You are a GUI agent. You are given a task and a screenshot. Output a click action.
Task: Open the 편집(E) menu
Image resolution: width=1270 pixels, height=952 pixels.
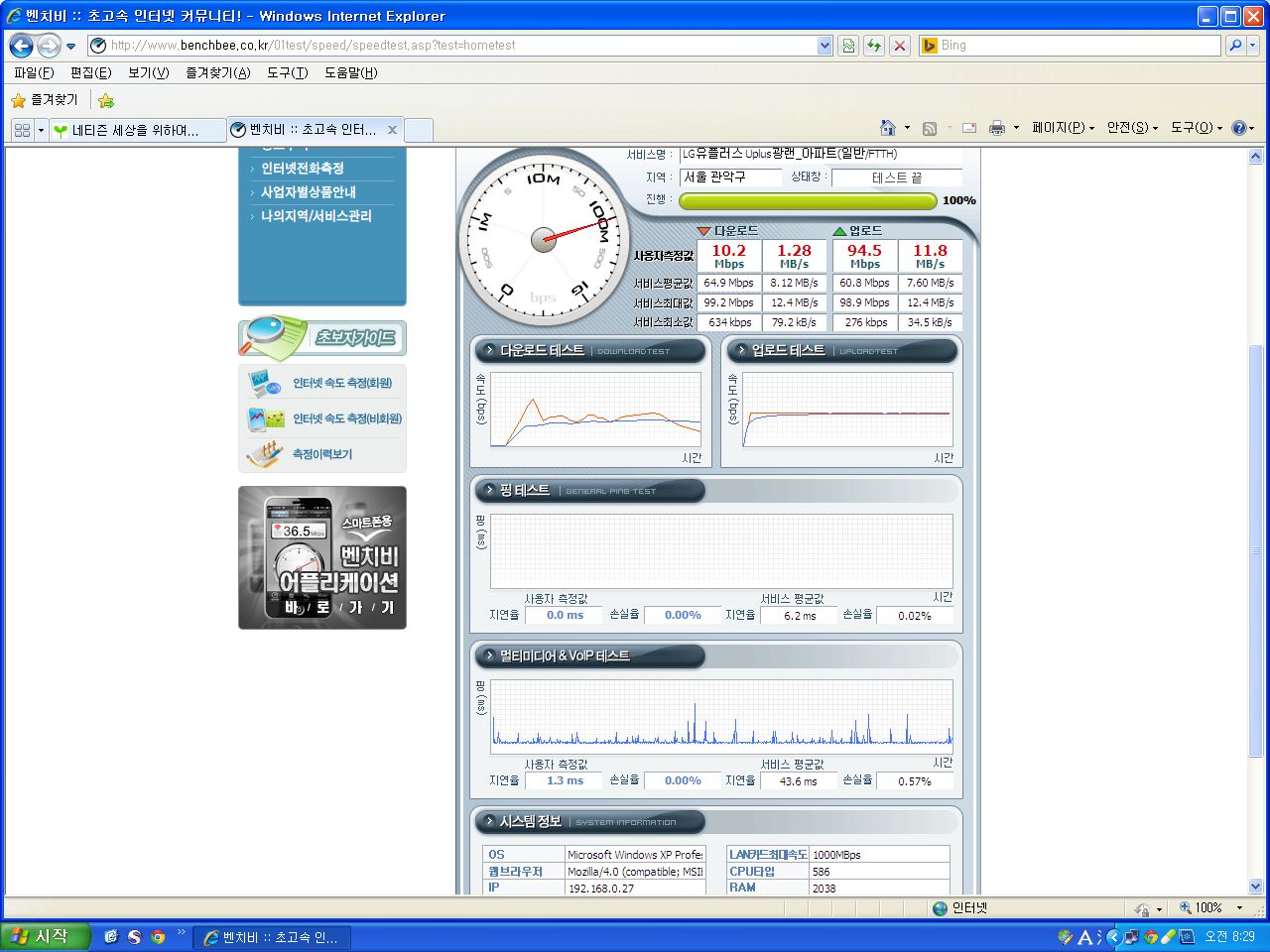point(90,72)
